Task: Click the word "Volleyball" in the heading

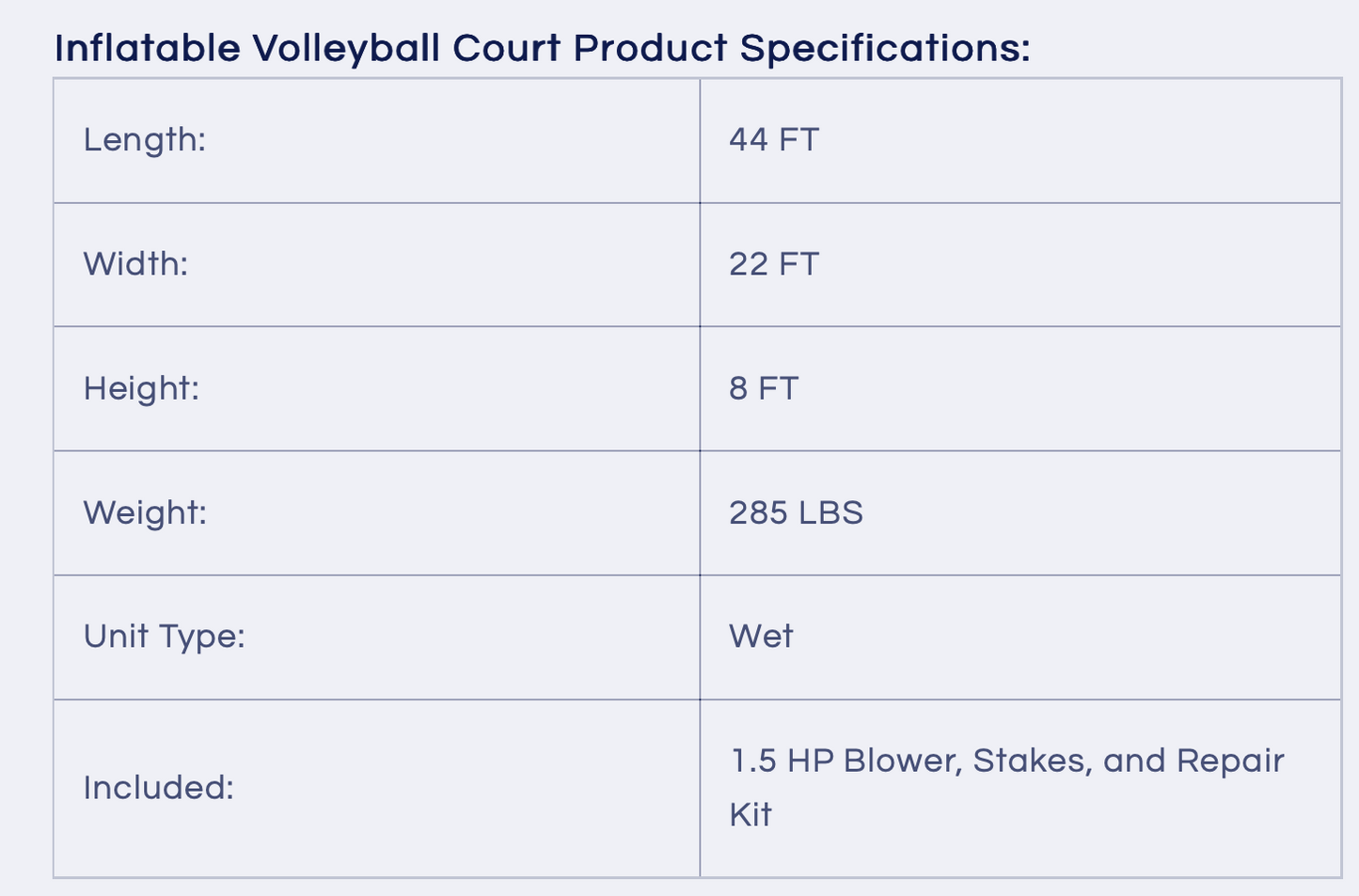Action: pyautogui.click(x=346, y=48)
